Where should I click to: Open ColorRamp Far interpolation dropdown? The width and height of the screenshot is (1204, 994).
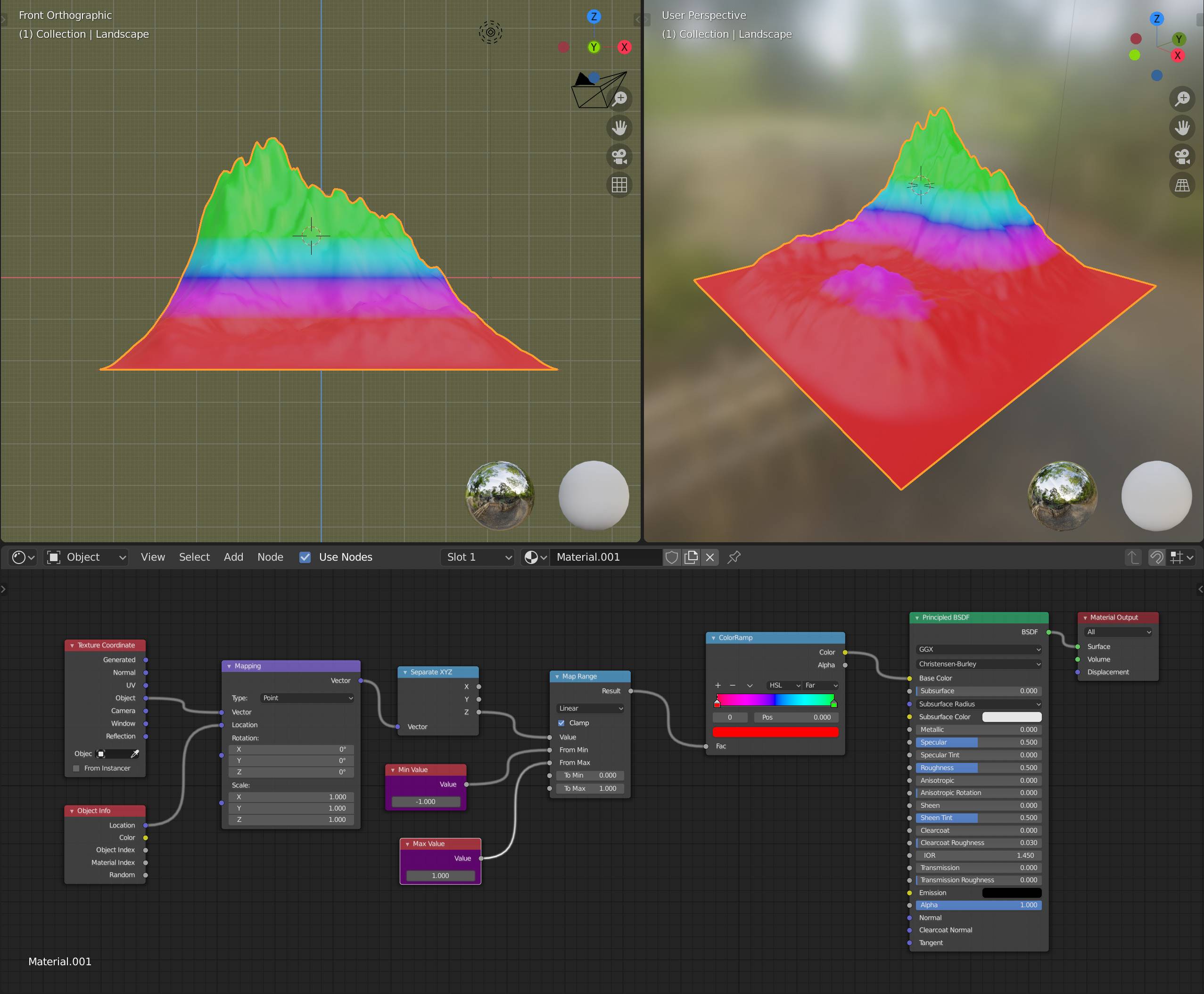pos(821,686)
